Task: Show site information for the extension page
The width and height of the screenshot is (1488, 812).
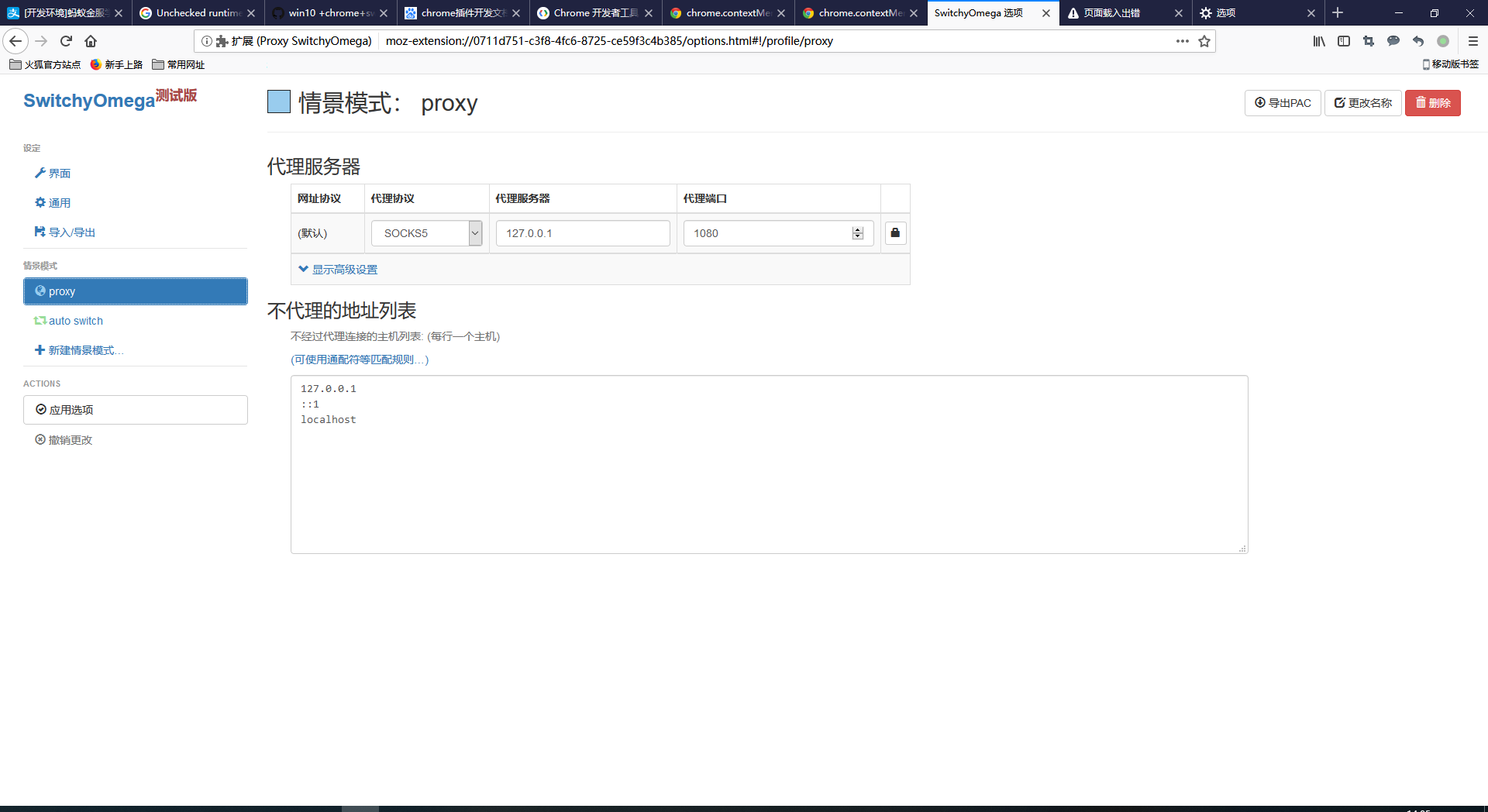Action: (207, 41)
